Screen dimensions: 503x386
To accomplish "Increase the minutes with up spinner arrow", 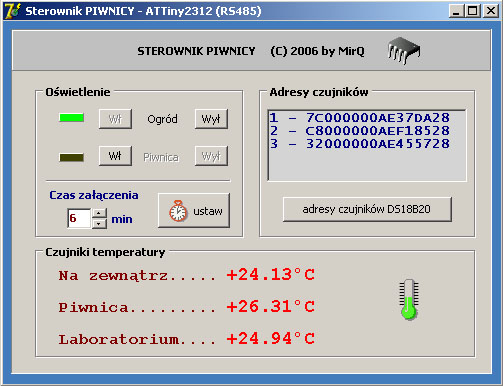I will 99,213.
